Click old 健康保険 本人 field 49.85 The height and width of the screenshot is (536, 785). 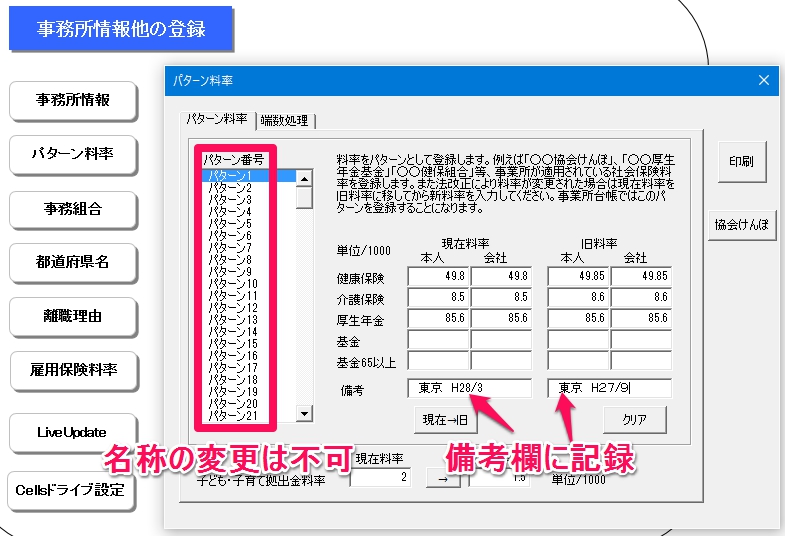click(578, 276)
